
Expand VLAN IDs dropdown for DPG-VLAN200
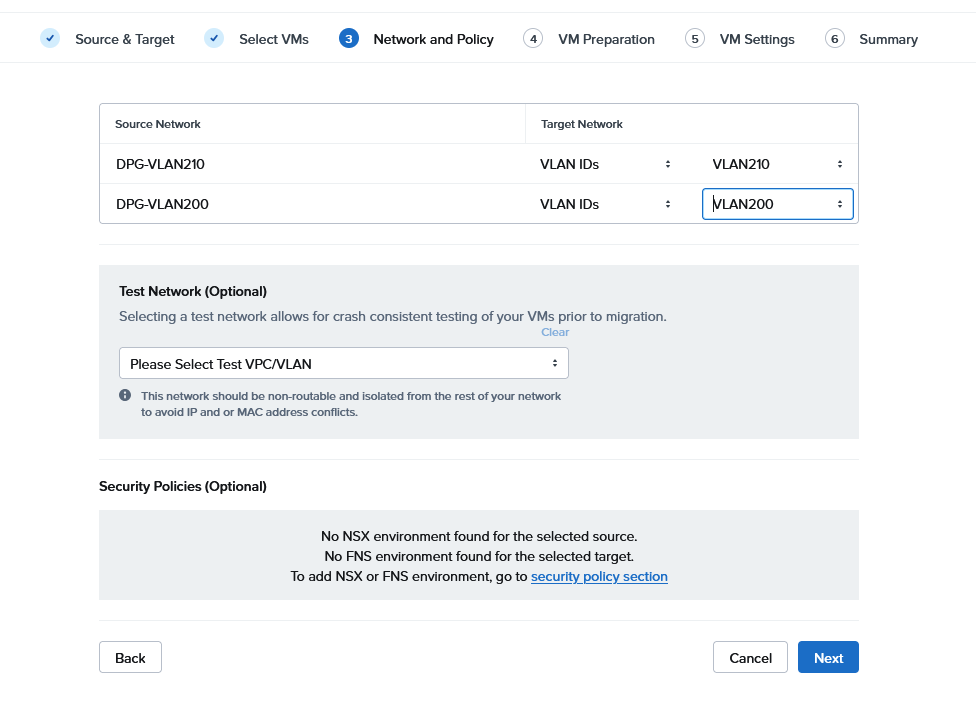(605, 204)
